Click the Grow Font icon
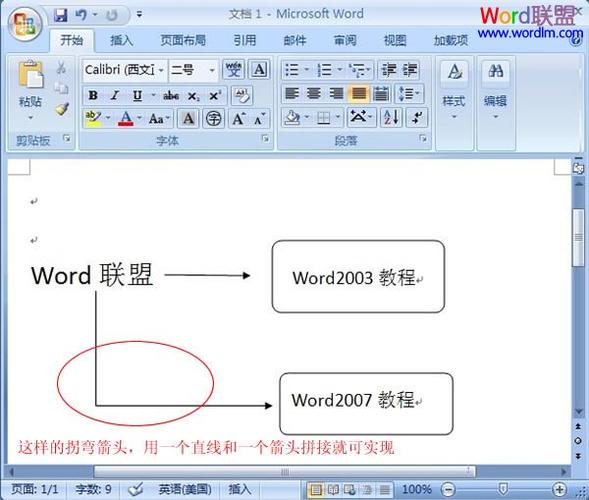589x500 pixels. pos(239,119)
